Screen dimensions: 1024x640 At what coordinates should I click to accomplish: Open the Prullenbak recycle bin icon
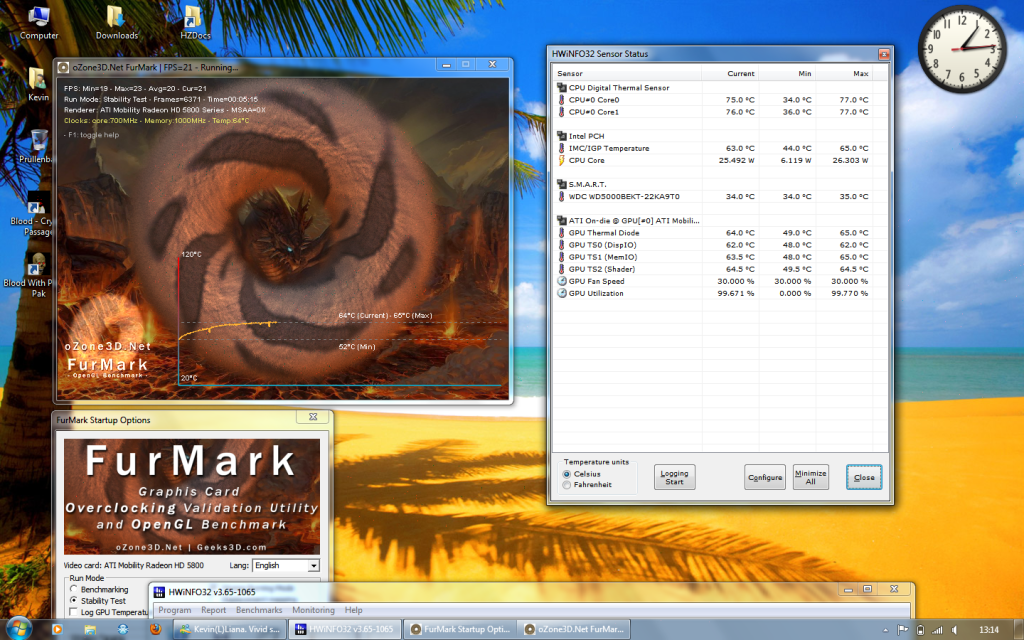[37, 145]
